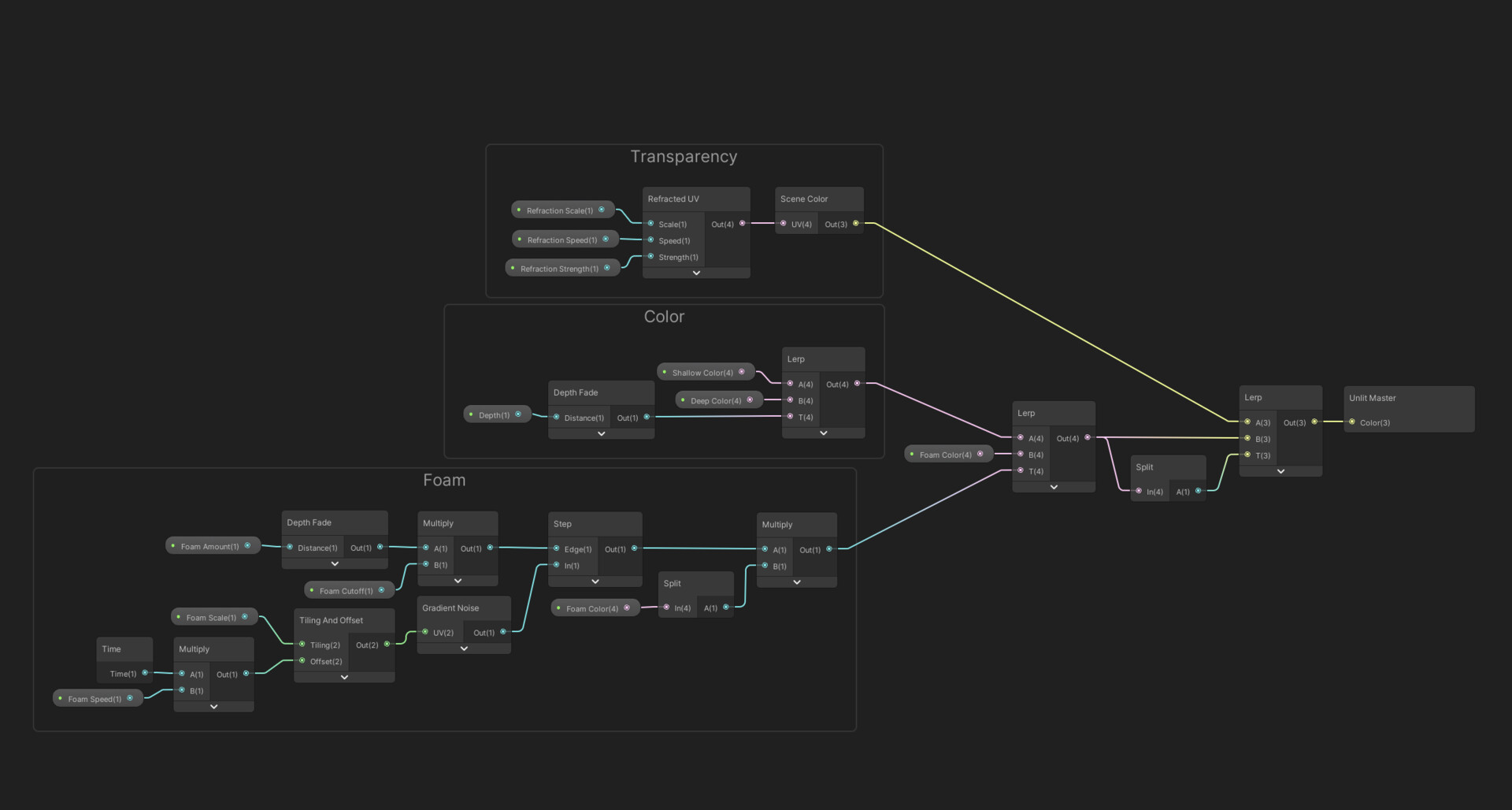Expand the Step node chevron
Screen dimensions: 1512x810
595,581
